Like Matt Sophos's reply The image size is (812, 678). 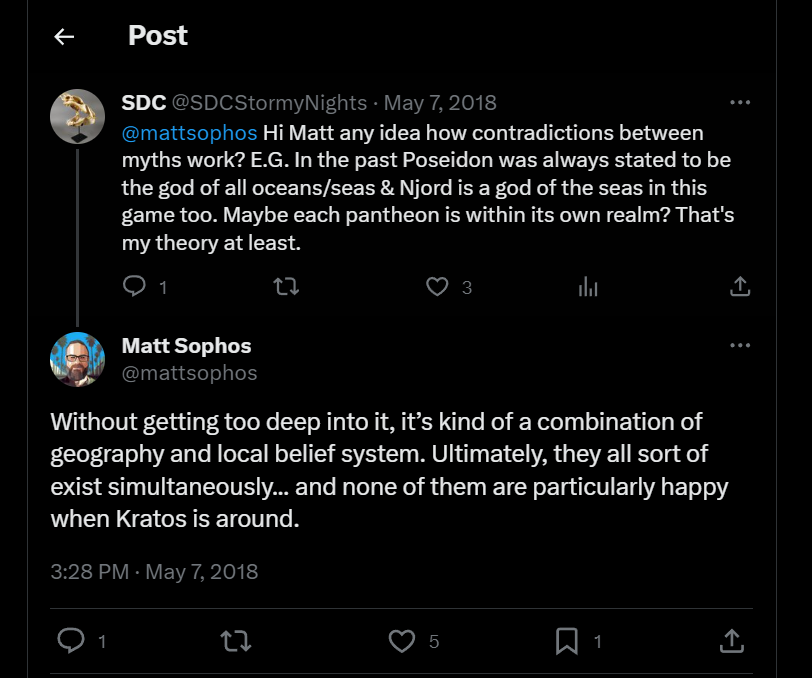pos(401,640)
